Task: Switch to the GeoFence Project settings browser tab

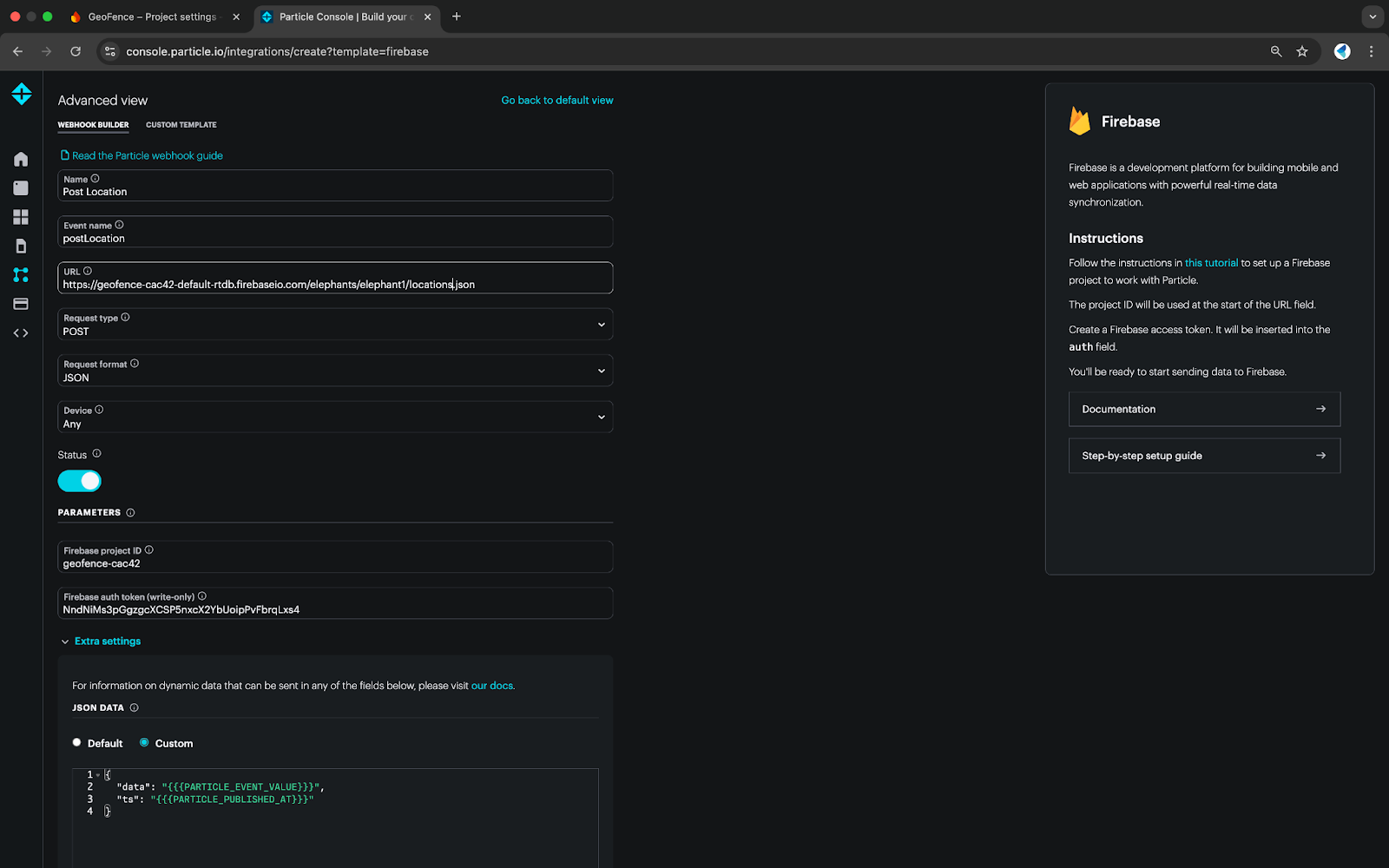Action: (152, 16)
